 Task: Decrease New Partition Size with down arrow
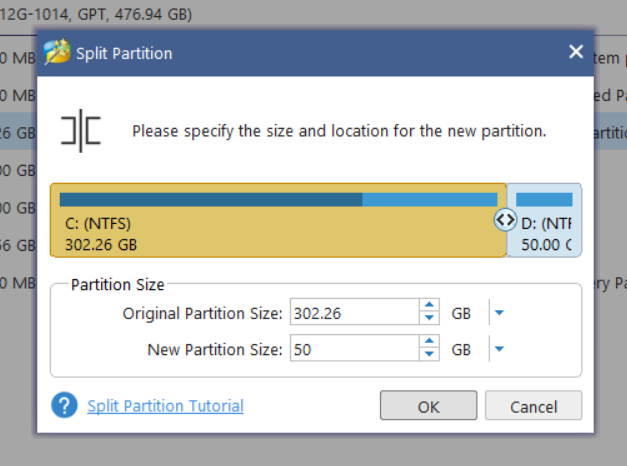click(429, 355)
